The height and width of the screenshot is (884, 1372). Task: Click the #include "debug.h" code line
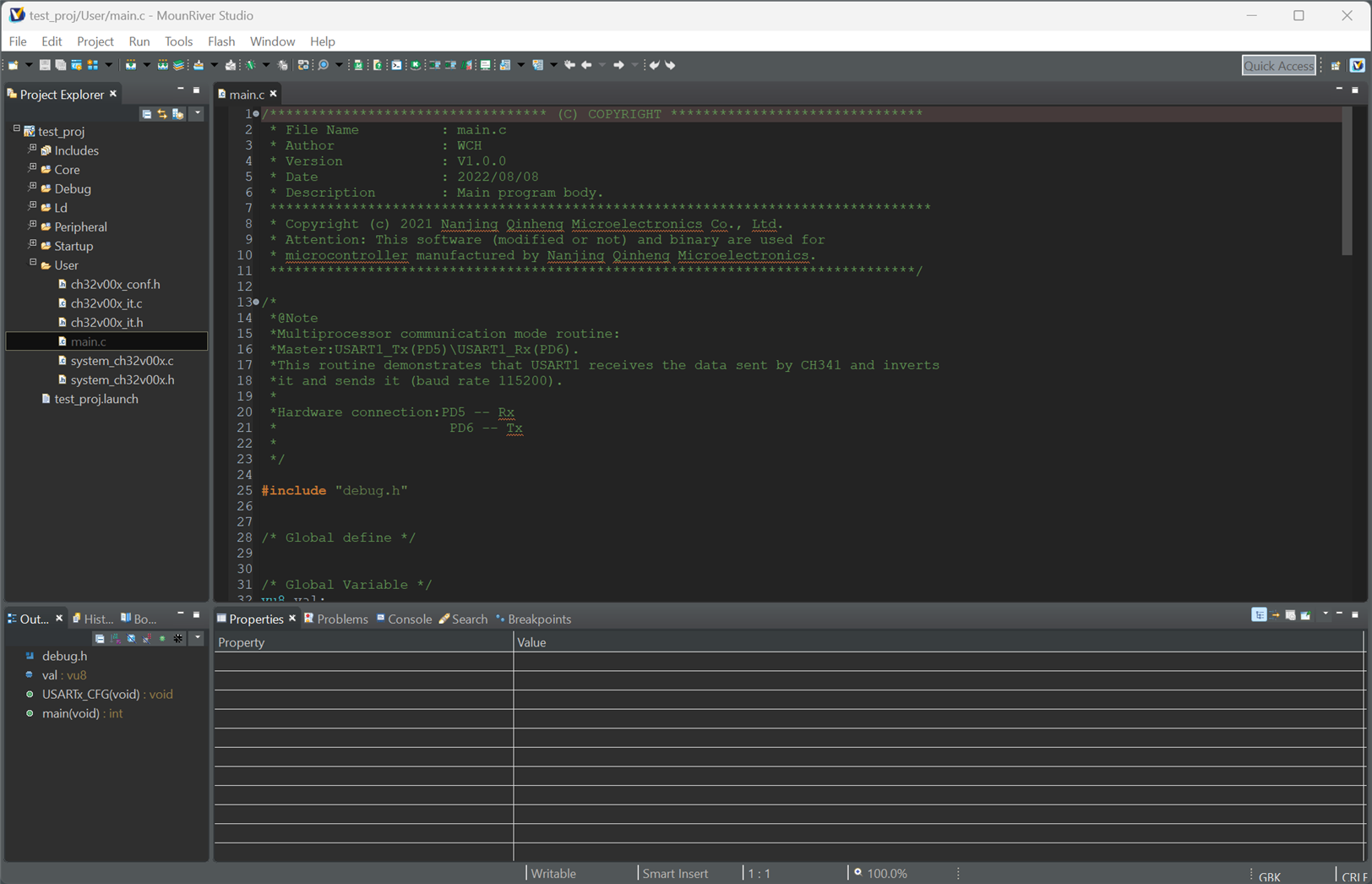(x=335, y=490)
